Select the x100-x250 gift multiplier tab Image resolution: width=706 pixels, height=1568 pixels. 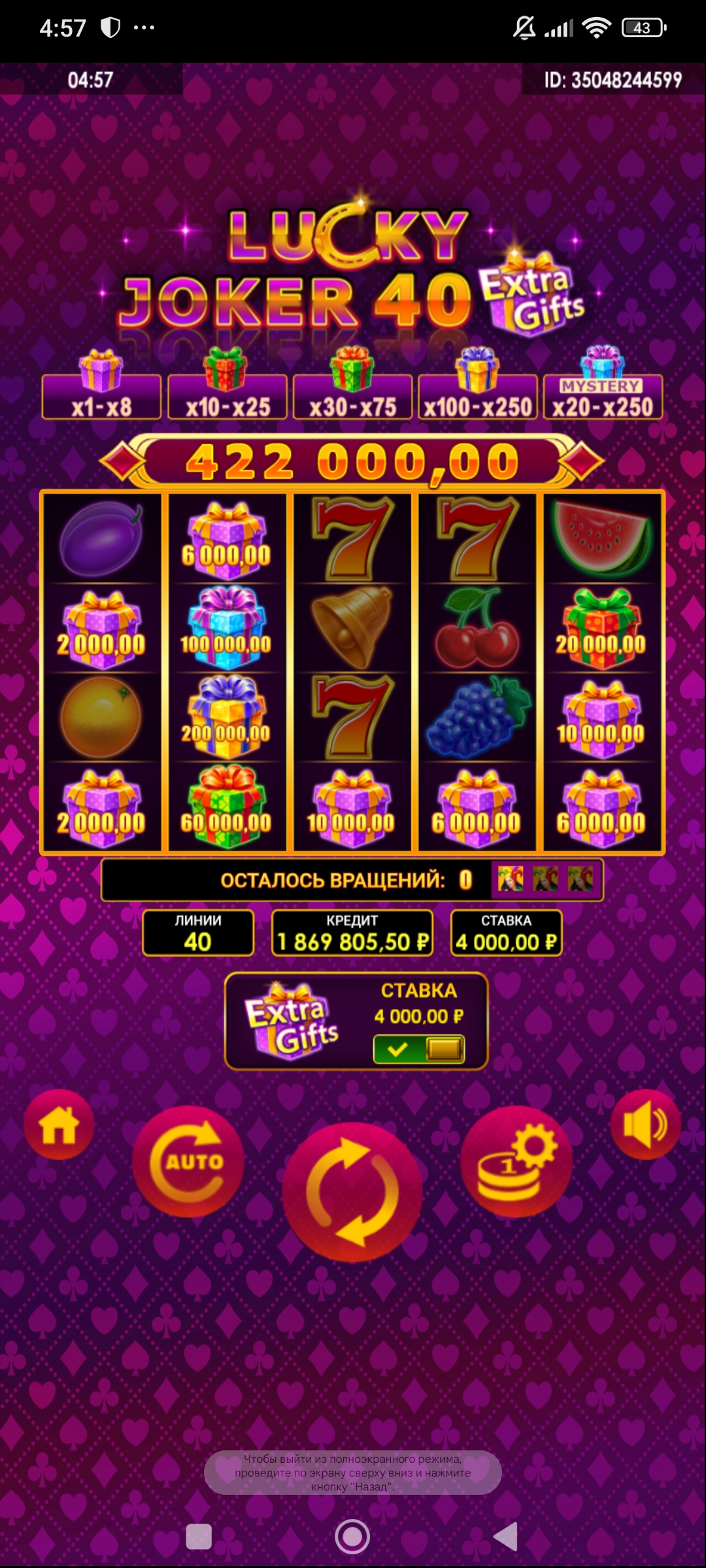(478, 397)
